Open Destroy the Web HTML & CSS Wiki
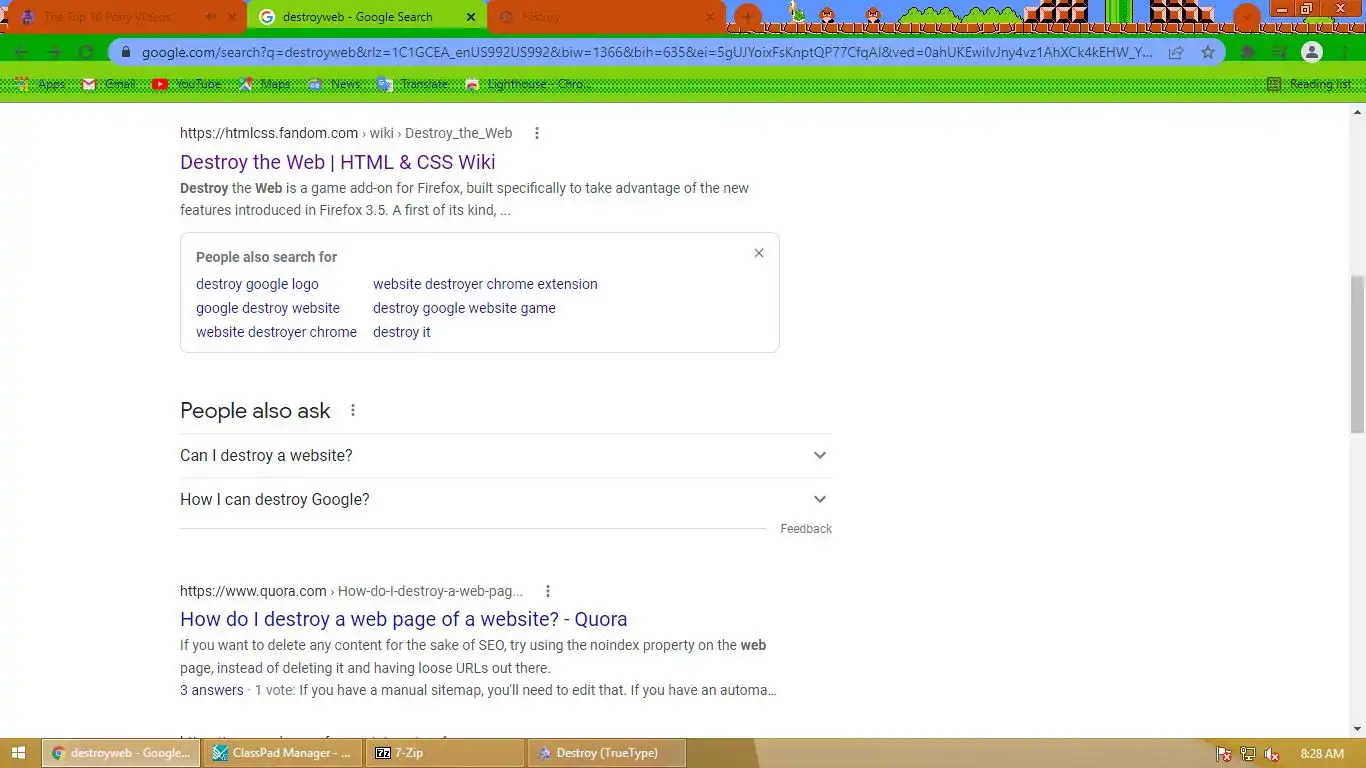The height and width of the screenshot is (768, 1366). pos(338,162)
